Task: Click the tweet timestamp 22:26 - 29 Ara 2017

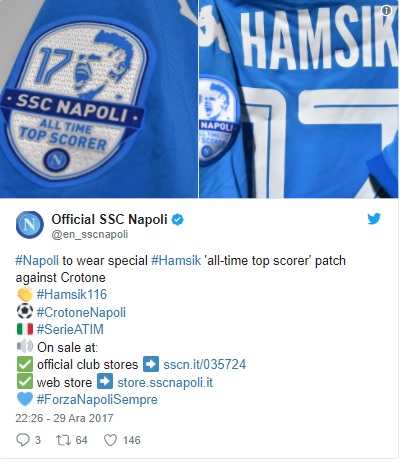Action: click(x=64, y=418)
